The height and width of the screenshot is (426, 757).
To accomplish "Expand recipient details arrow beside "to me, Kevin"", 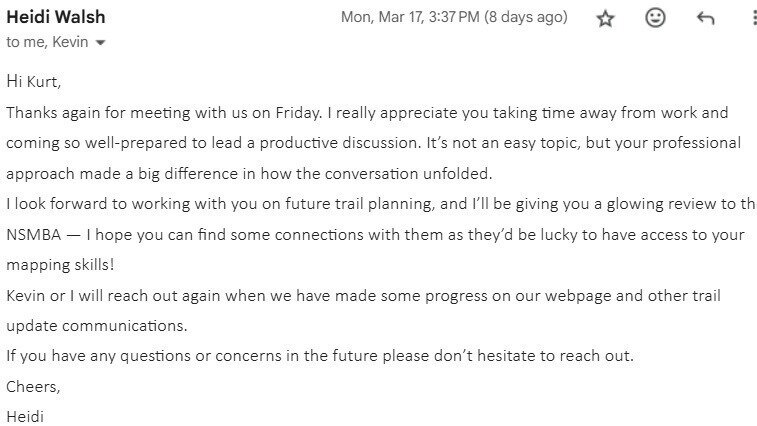I will [100, 43].
